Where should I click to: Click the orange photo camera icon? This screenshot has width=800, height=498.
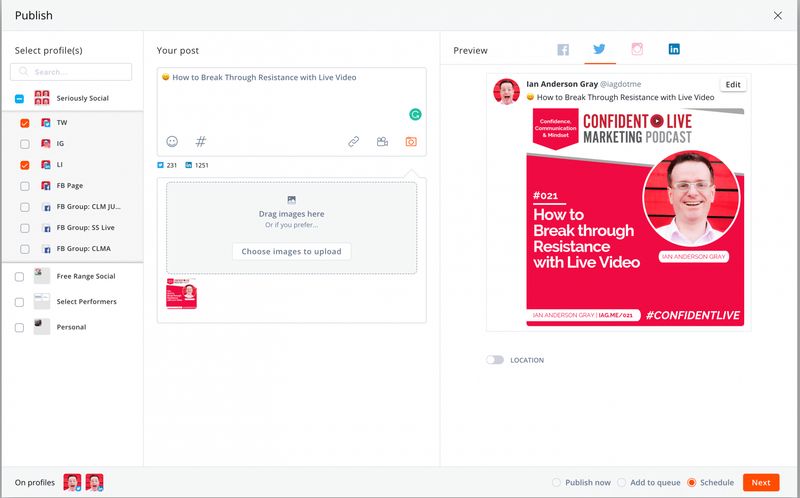tap(411, 141)
